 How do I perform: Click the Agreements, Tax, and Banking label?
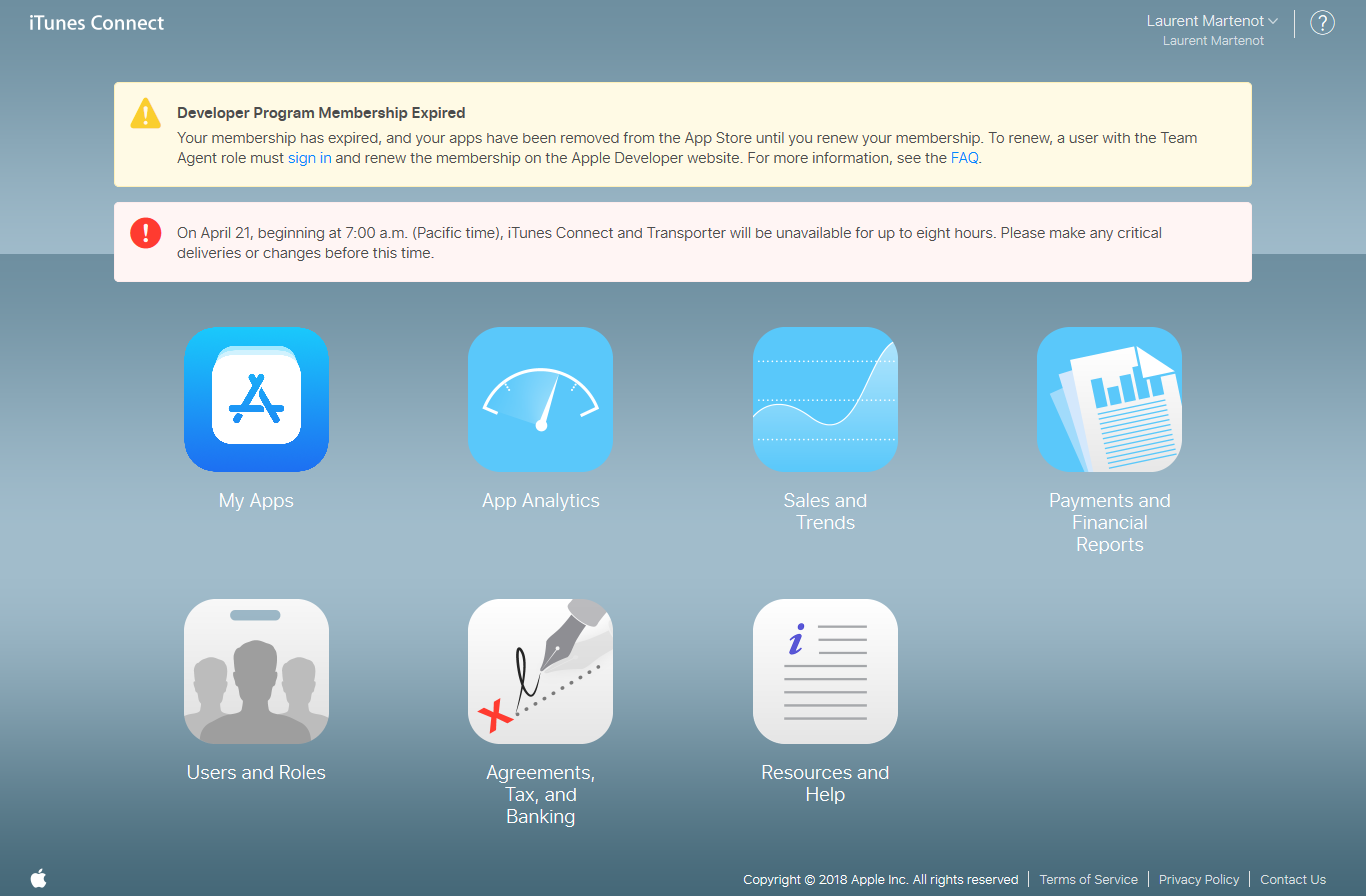point(540,795)
